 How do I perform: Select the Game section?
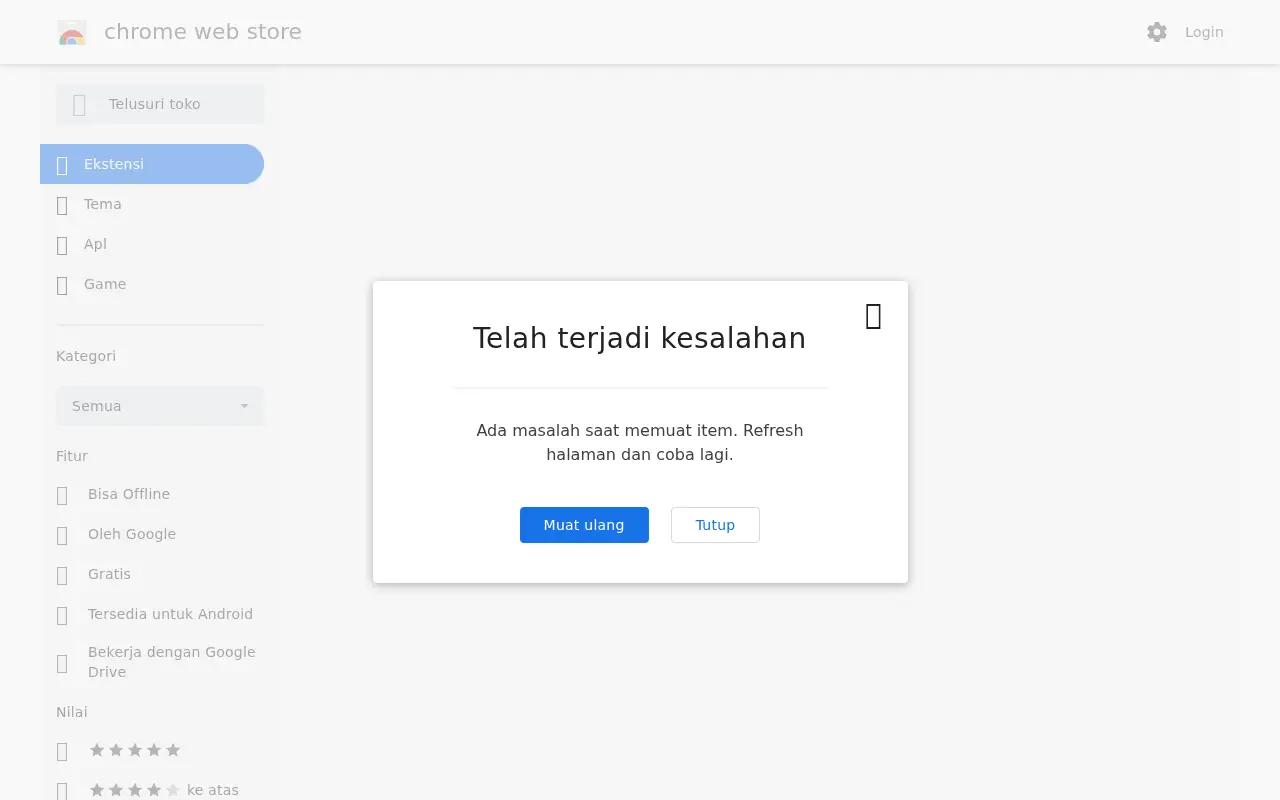click(x=152, y=284)
